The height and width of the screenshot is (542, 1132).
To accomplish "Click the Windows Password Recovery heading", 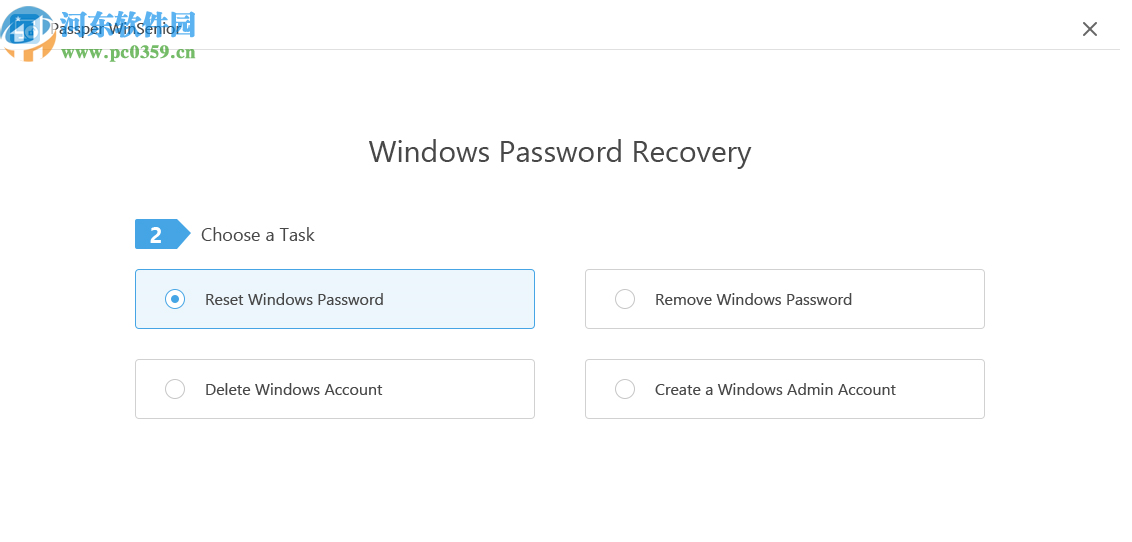I will 559,152.
